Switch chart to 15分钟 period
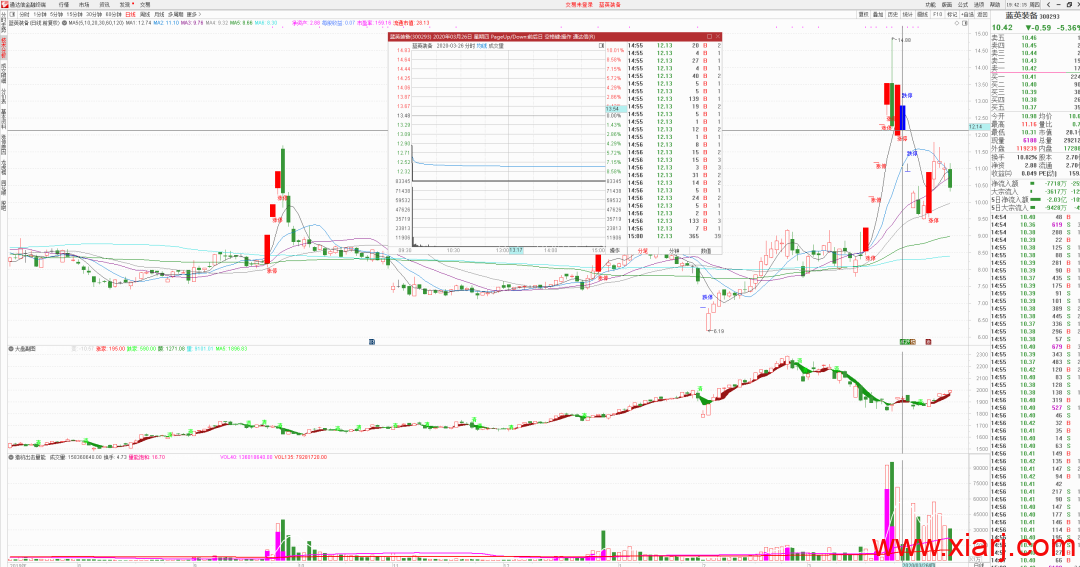1080x567 pixels. (74, 14)
